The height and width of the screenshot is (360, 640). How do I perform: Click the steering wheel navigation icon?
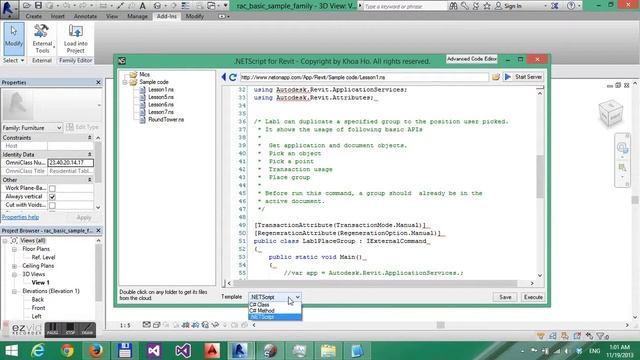[x=622, y=147]
